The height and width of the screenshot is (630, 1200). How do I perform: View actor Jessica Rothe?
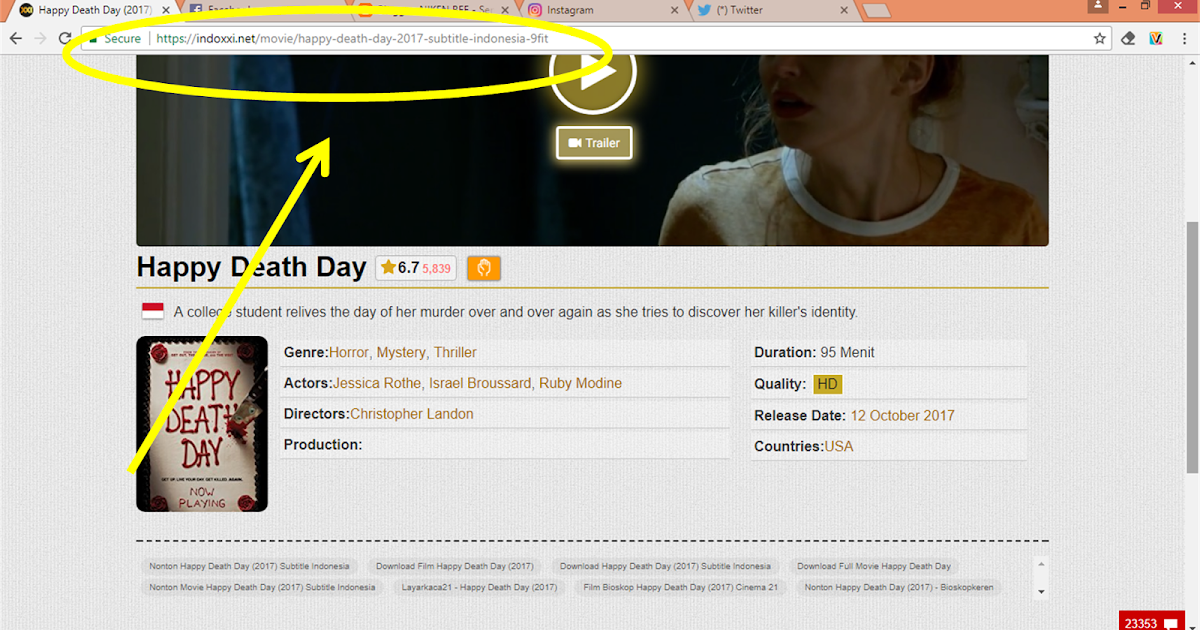click(376, 383)
